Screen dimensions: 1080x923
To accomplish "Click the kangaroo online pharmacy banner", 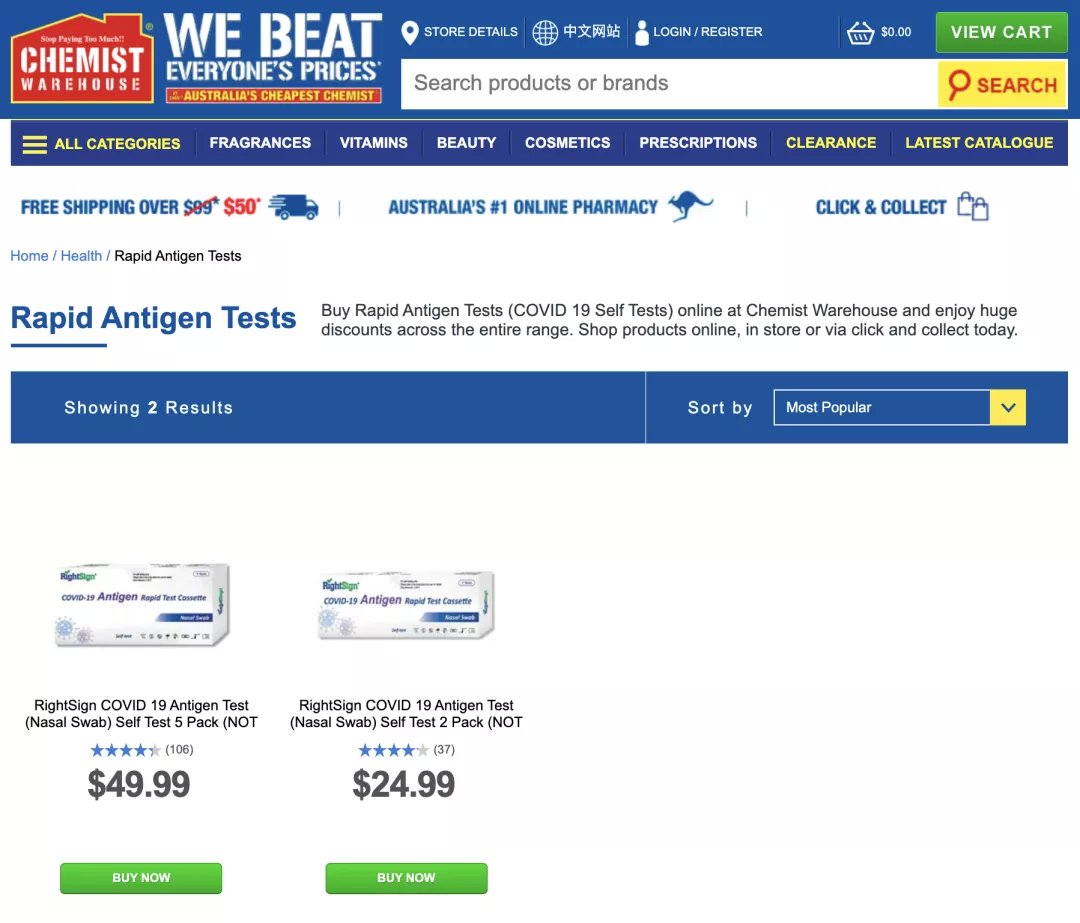I will click(x=550, y=207).
